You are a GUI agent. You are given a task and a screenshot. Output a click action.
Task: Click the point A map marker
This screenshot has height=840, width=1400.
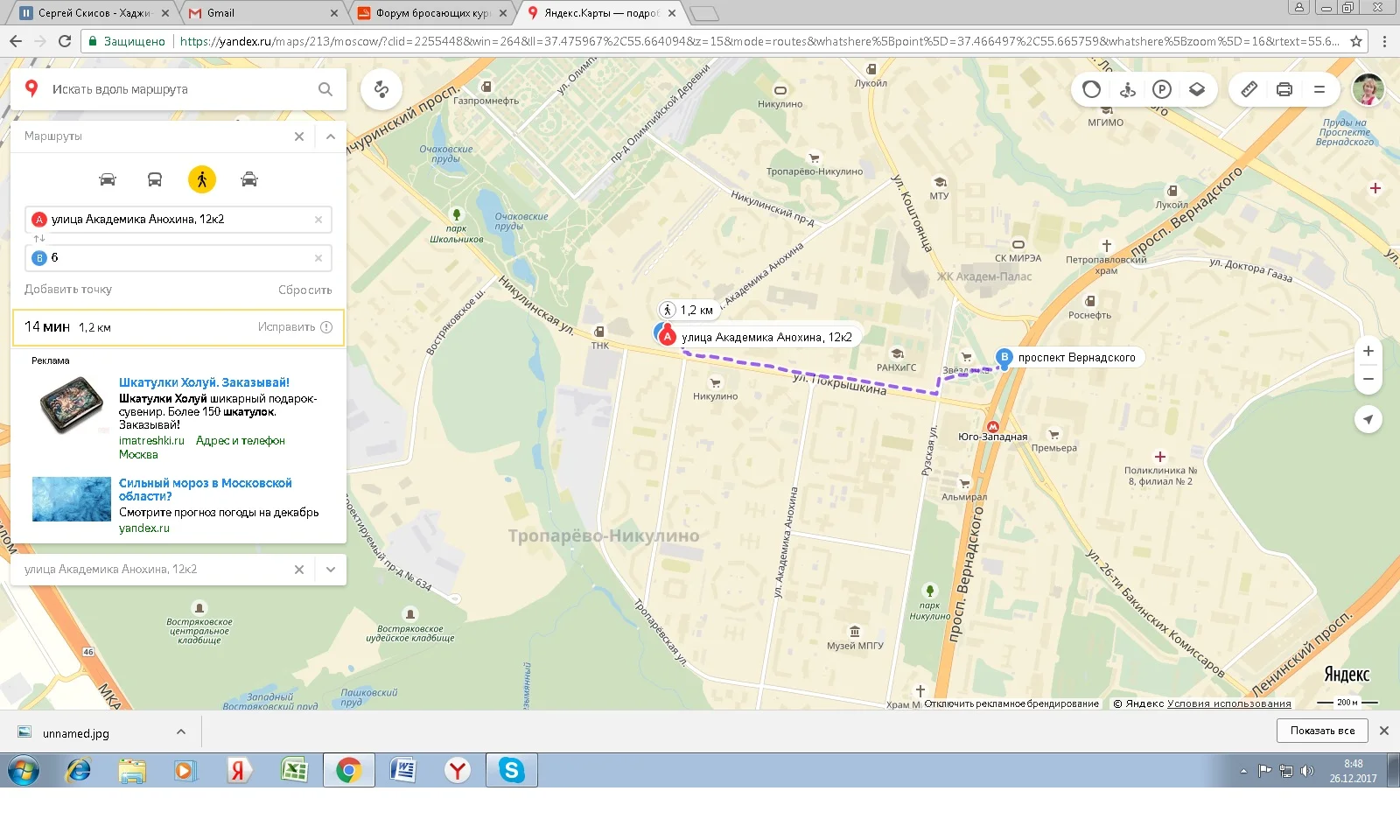tap(668, 336)
